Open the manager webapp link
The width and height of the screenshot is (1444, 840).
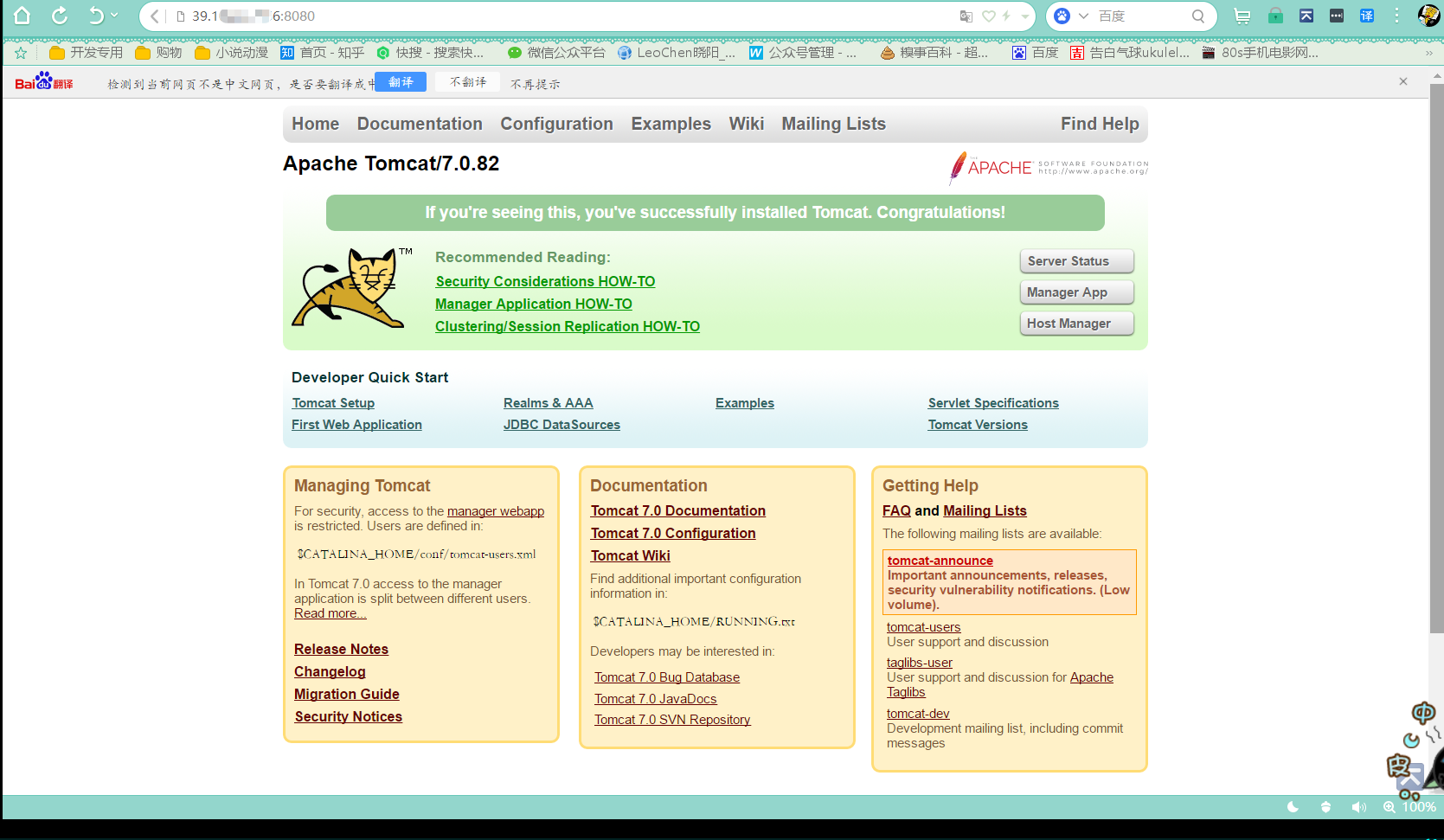pos(496,511)
